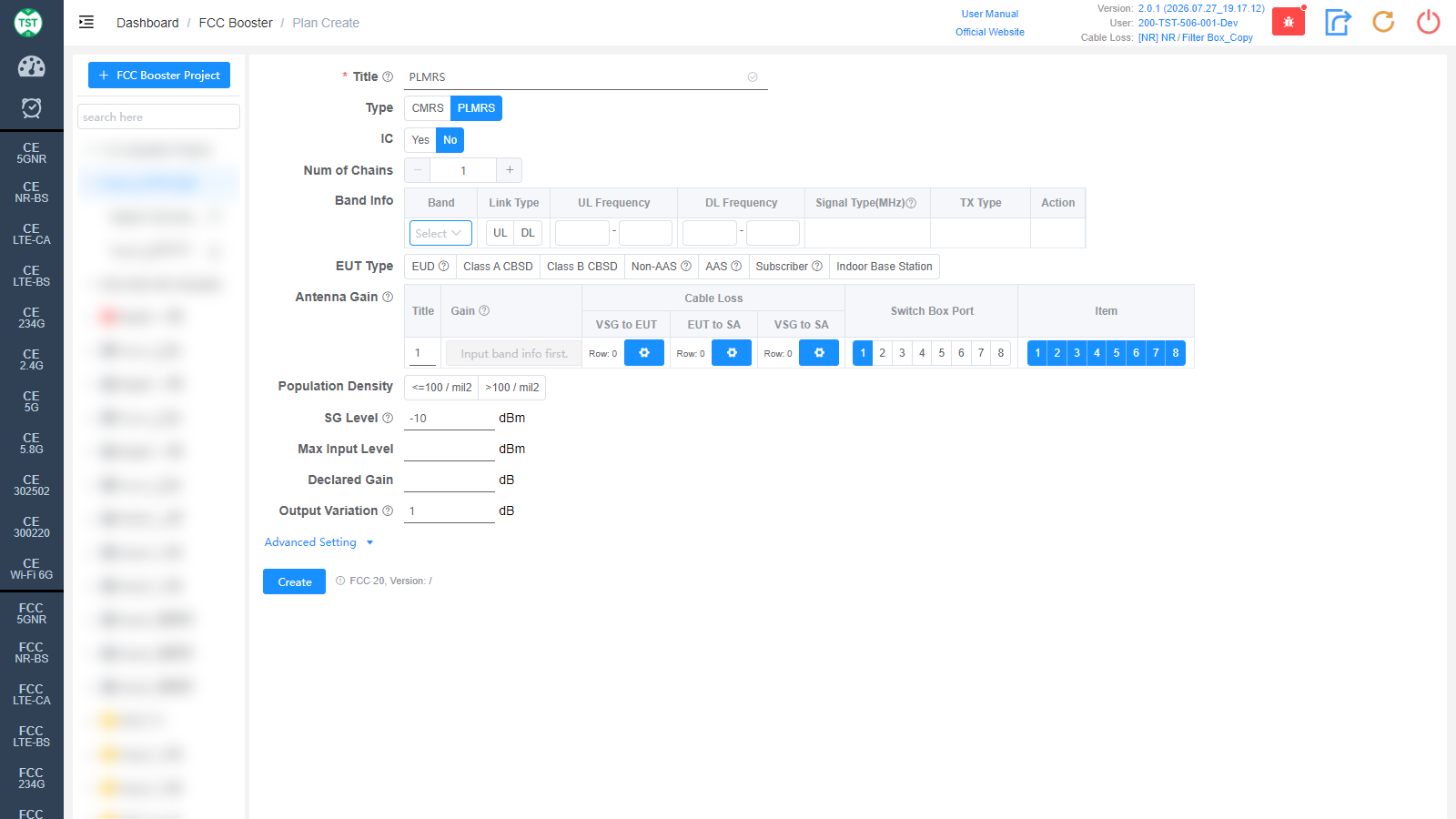Image resolution: width=1456 pixels, height=819 pixels.
Task: Open CE 5GNR sidebar menu
Action: click(31, 153)
